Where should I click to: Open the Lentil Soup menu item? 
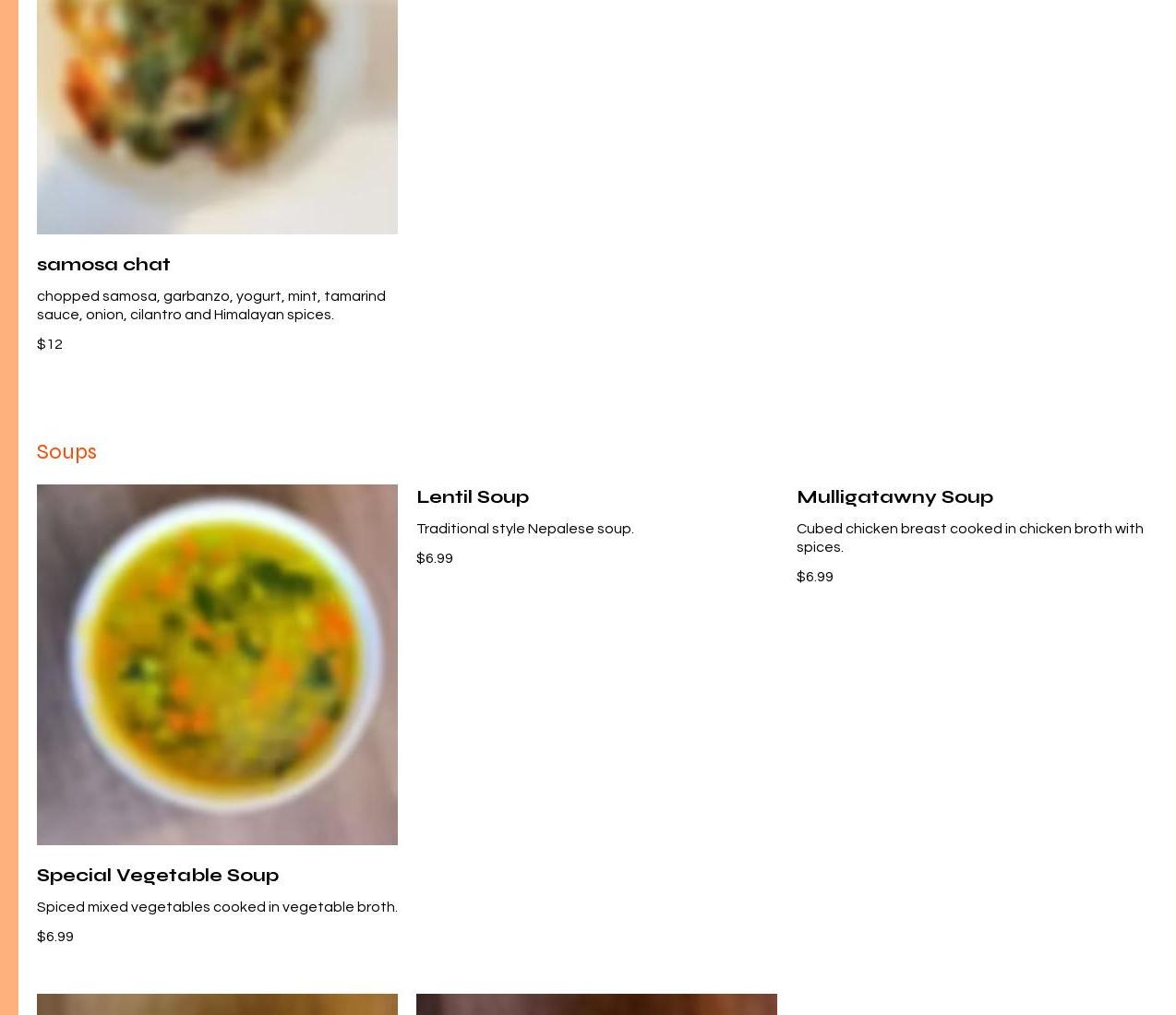tap(473, 496)
